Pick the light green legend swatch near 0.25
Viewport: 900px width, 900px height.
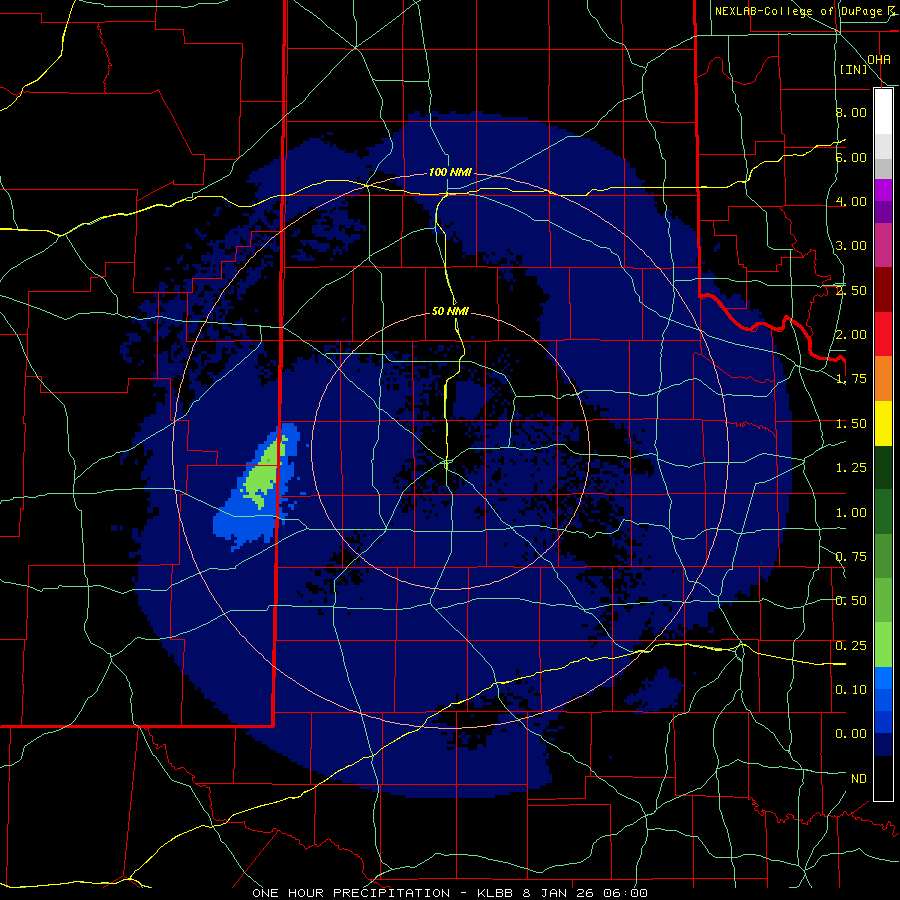pyautogui.click(x=883, y=645)
